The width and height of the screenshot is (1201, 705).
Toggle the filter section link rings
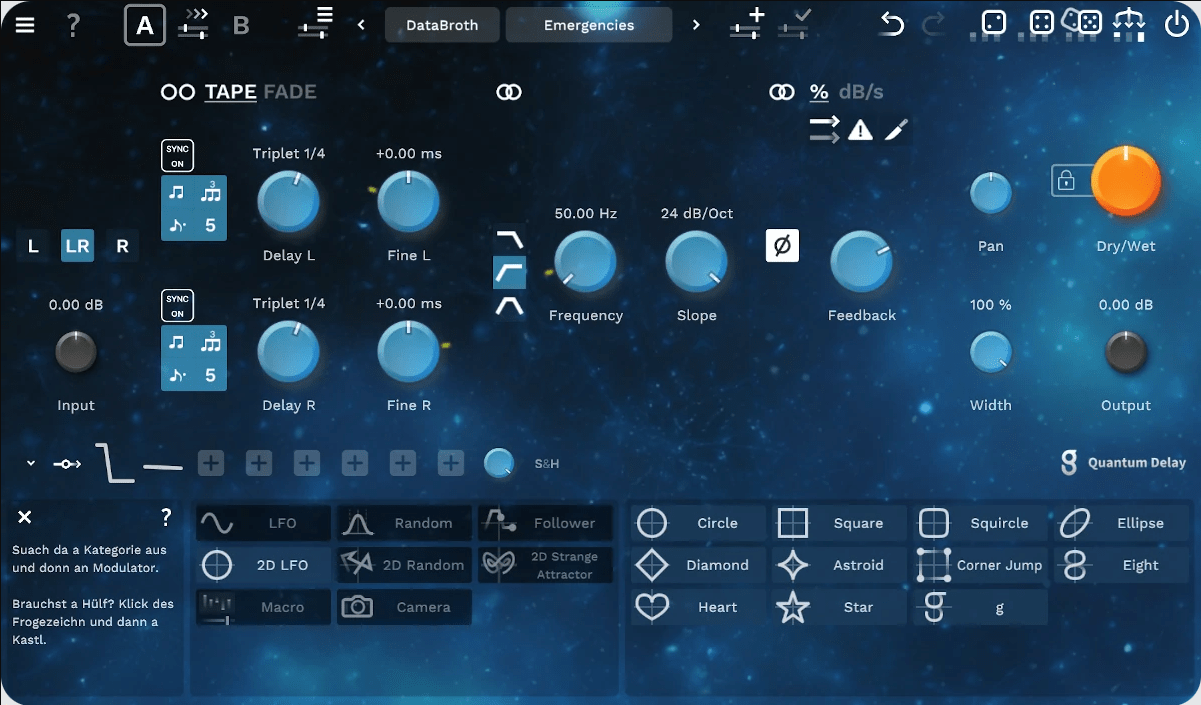509,92
